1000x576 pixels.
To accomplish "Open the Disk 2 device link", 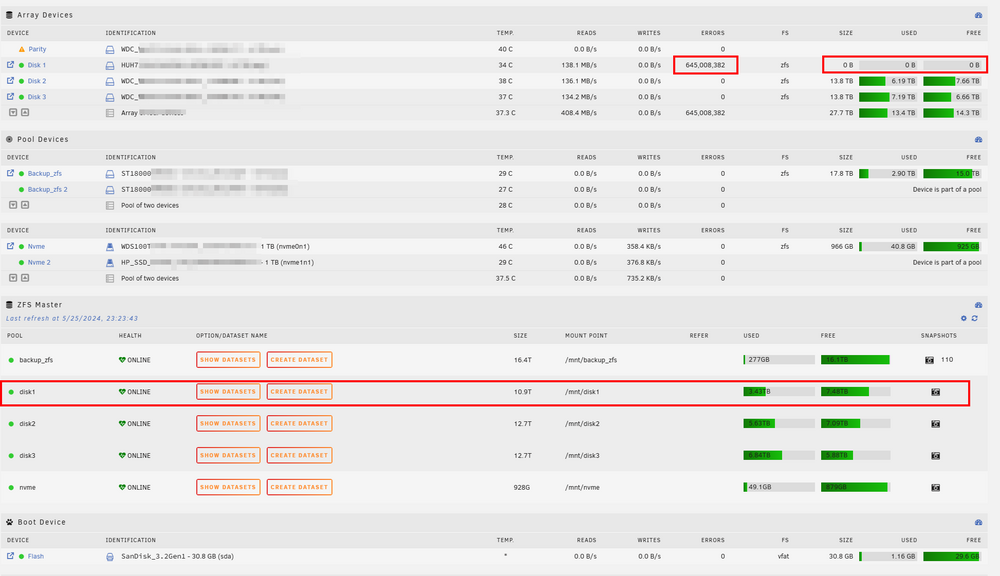I will click(x=36, y=81).
